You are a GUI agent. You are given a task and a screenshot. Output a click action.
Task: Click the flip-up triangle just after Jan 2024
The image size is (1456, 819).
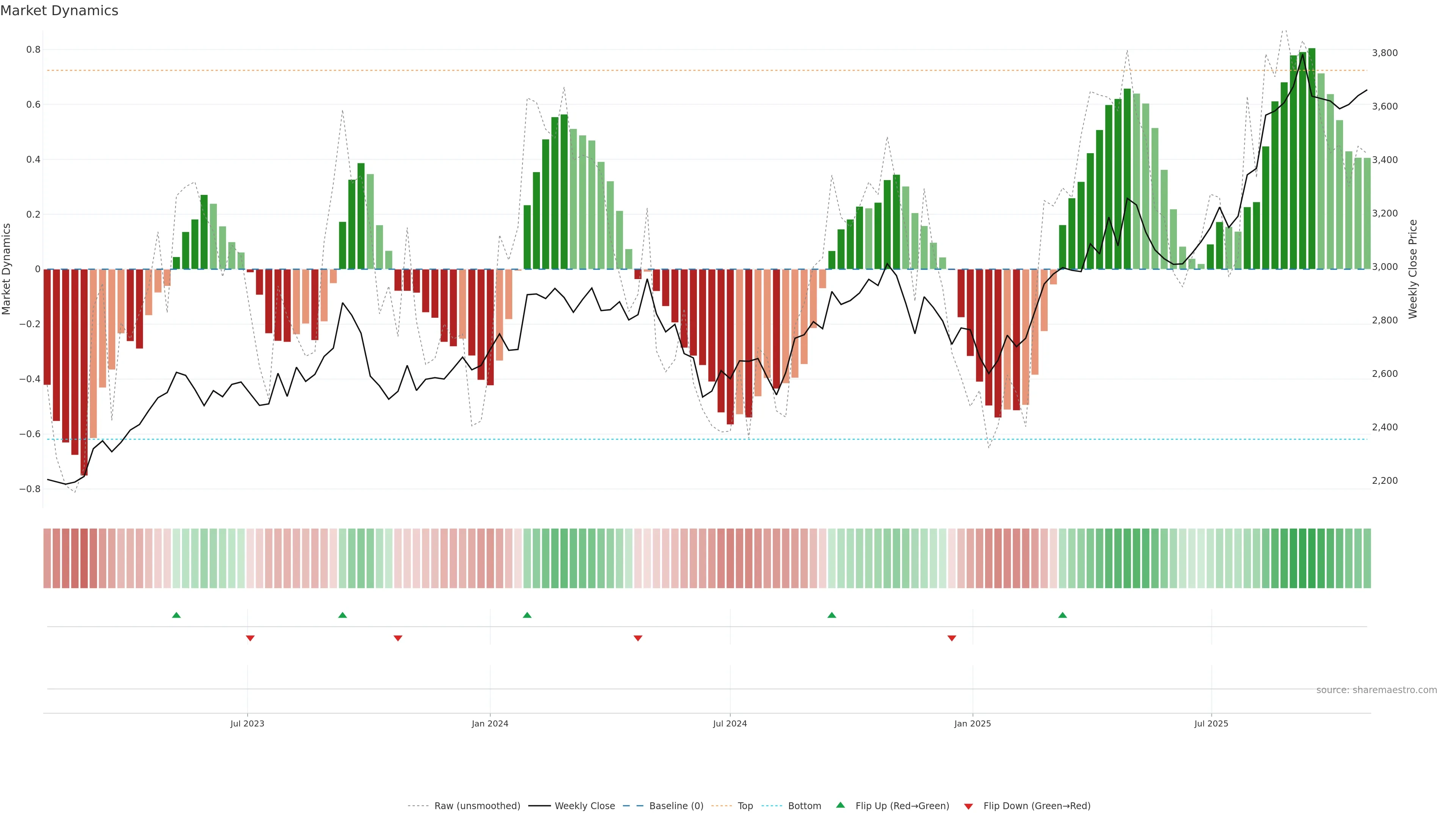point(527,615)
